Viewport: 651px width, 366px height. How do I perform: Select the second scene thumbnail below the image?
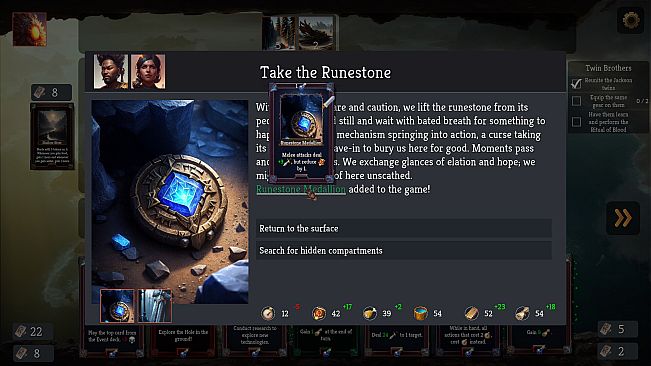154,306
